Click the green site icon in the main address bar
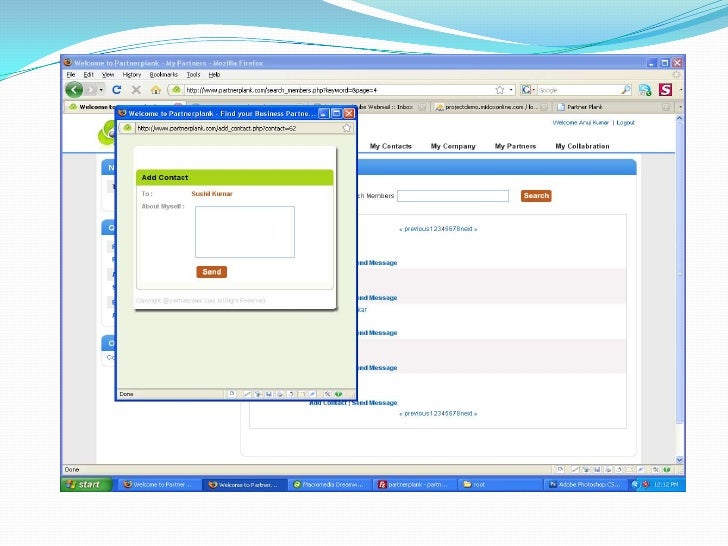 [x=176, y=90]
